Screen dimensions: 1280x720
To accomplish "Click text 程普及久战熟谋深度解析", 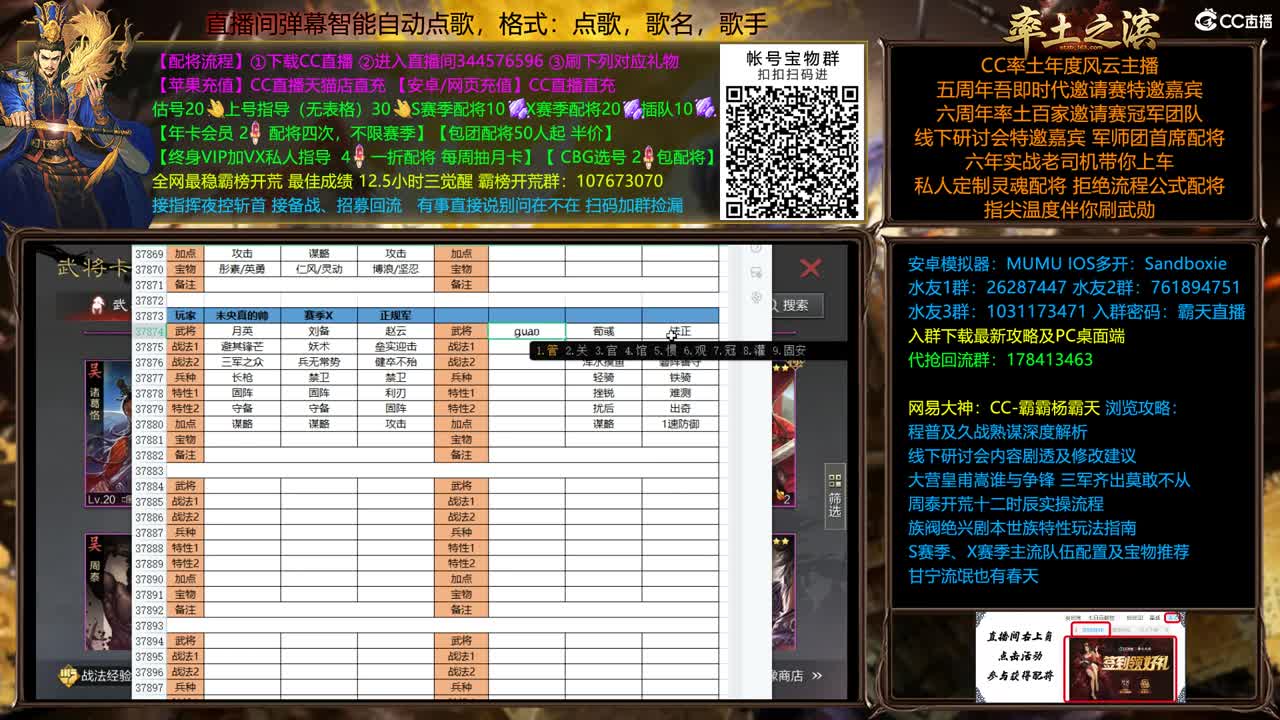I will point(997,432).
